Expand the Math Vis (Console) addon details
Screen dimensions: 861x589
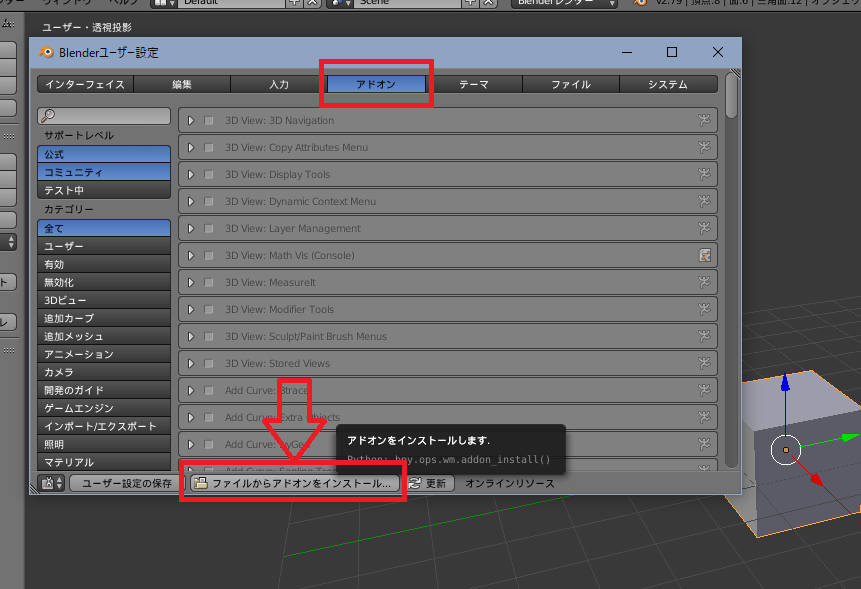[x=191, y=255]
